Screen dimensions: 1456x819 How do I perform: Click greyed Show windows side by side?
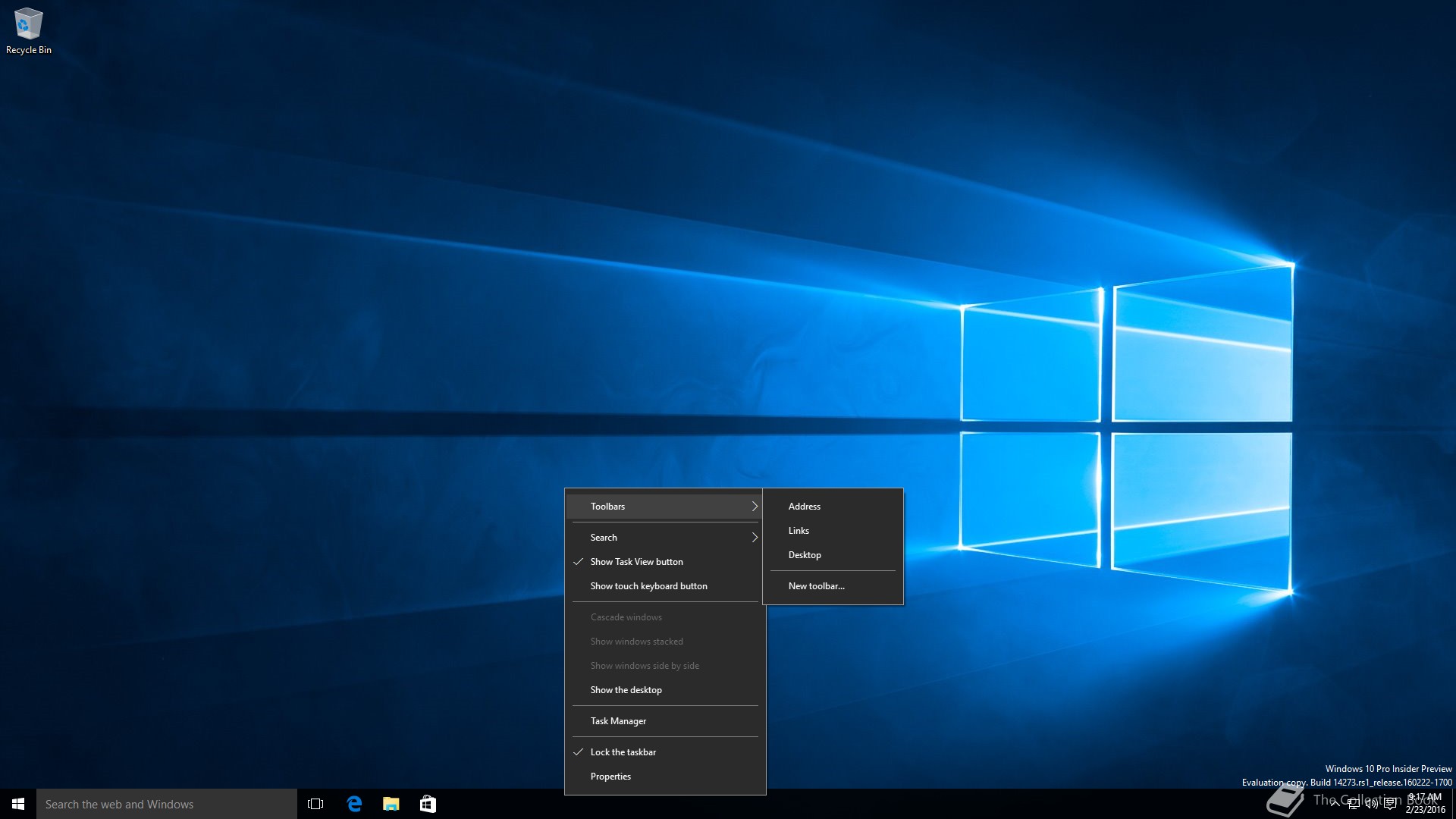pyautogui.click(x=665, y=666)
